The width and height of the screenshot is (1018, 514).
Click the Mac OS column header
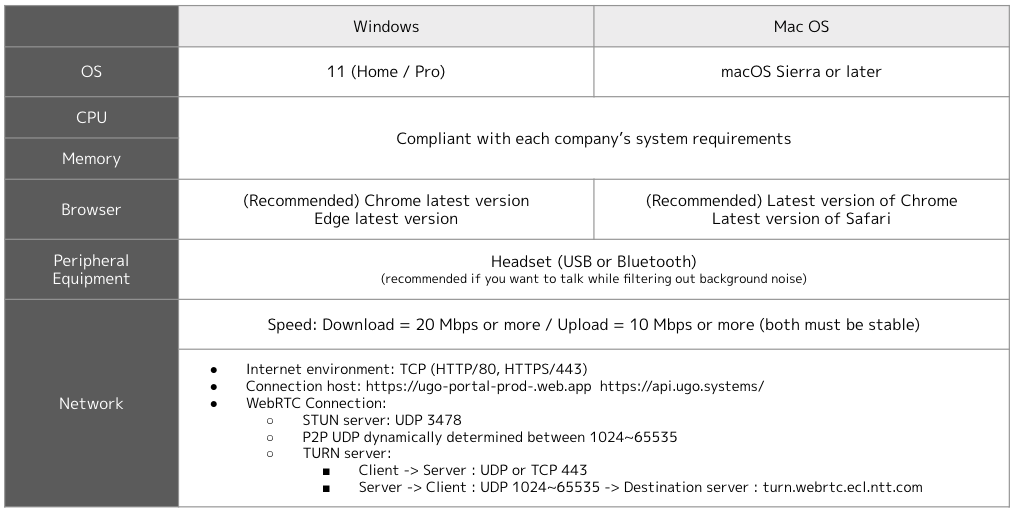(801, 27)
